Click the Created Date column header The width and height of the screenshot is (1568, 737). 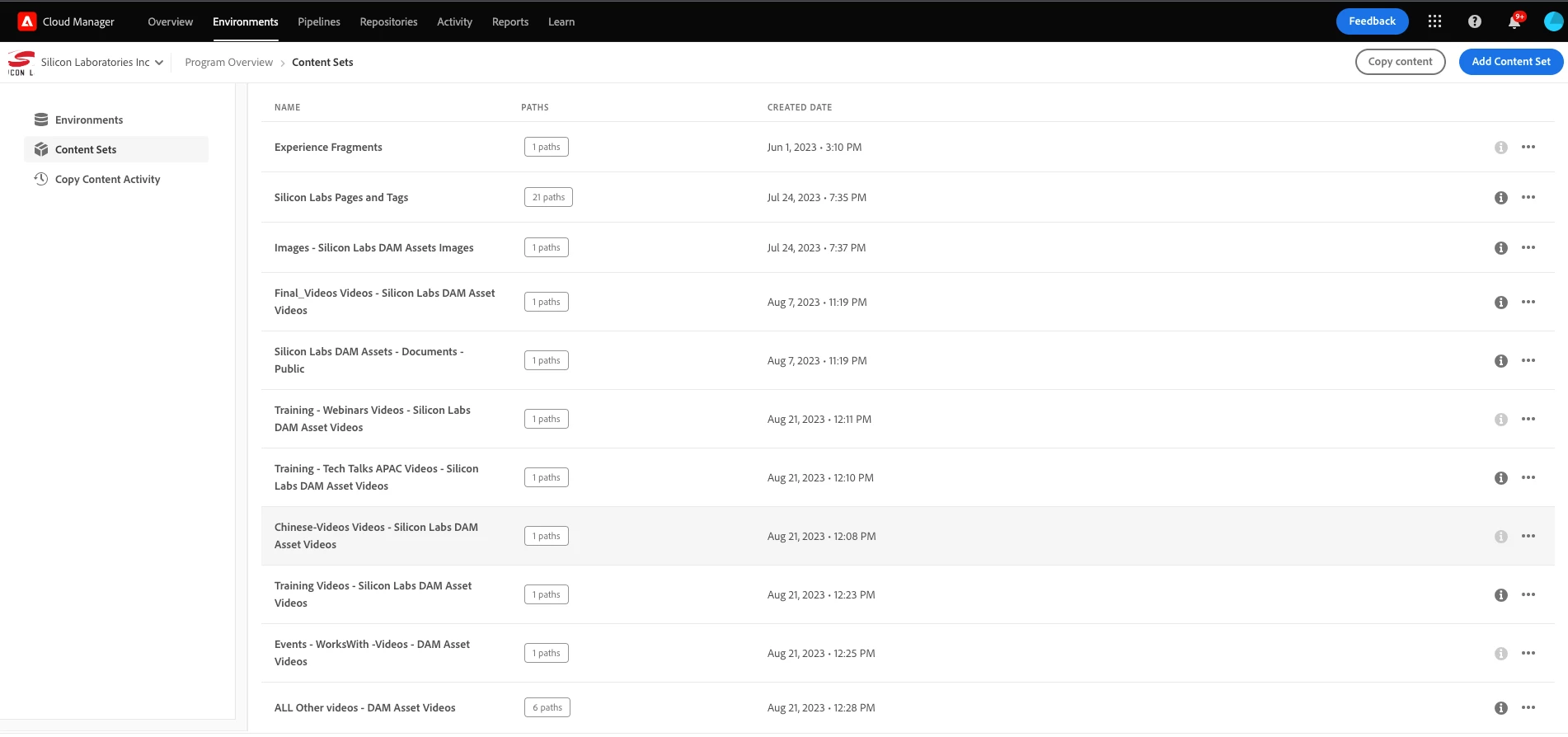coord(800,107)
